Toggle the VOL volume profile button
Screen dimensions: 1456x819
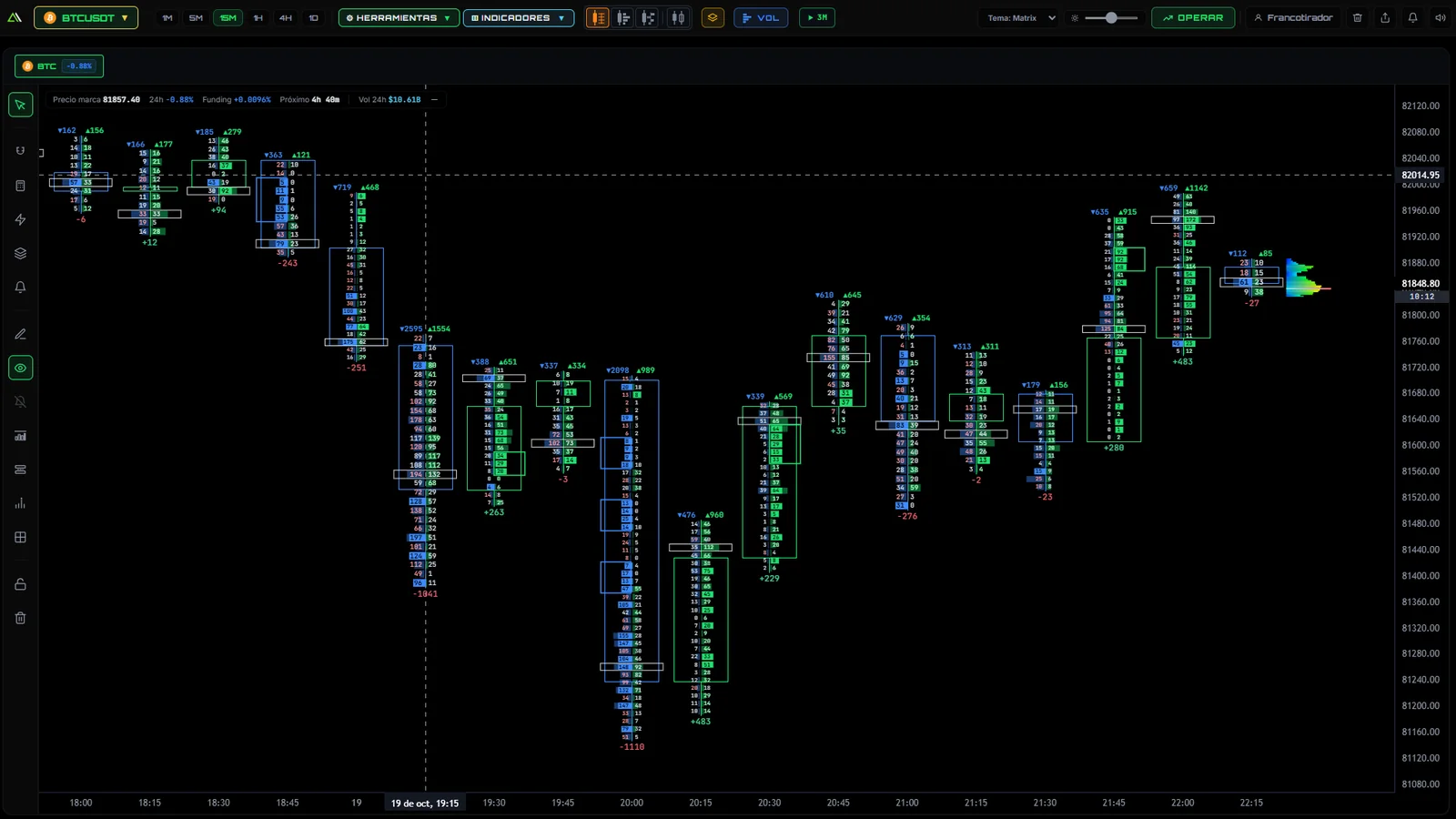click(761, 17)
